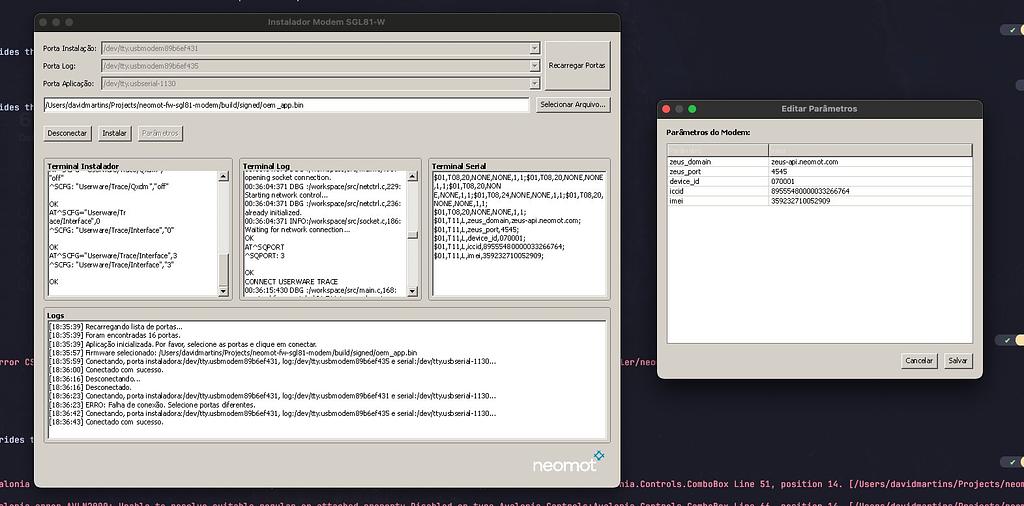Select the 4545 value cell
Image resolution: width=1024 pixels, height=506 pixels.
pos(871,171)
